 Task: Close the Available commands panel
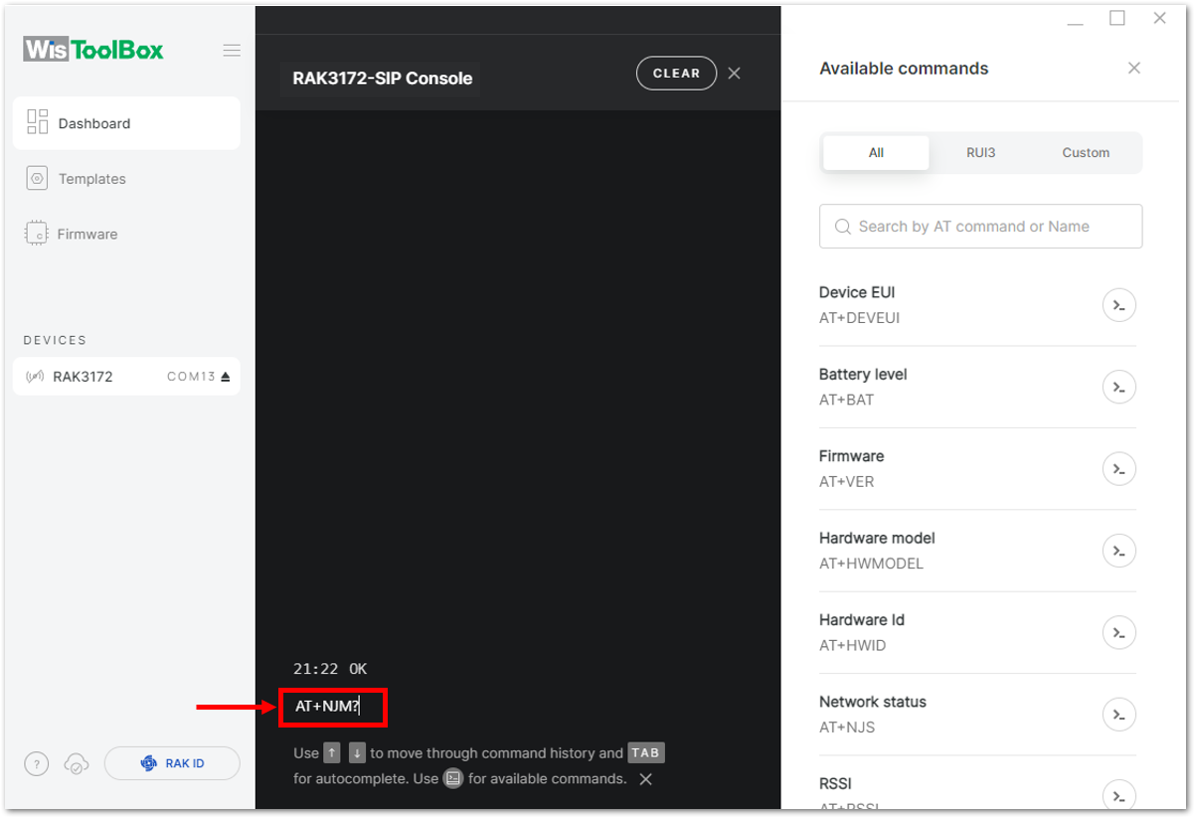click(1134, 69)
